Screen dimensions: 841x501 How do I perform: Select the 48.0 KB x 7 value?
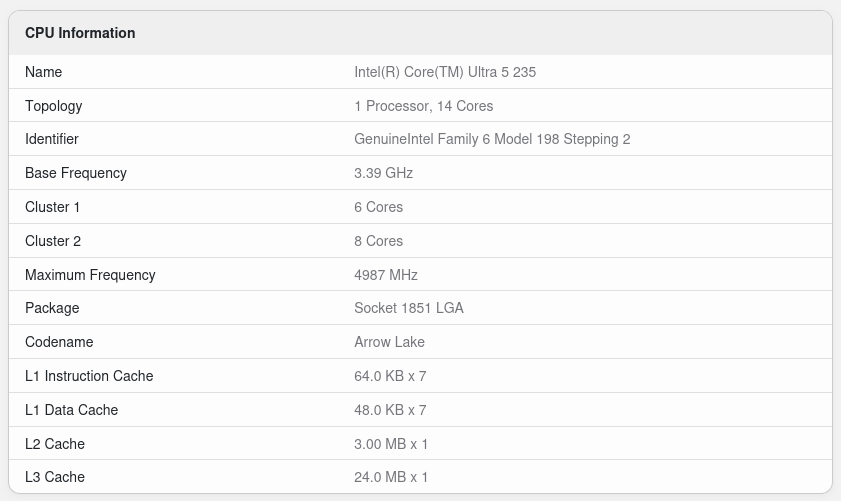click(x=390, y=410)
